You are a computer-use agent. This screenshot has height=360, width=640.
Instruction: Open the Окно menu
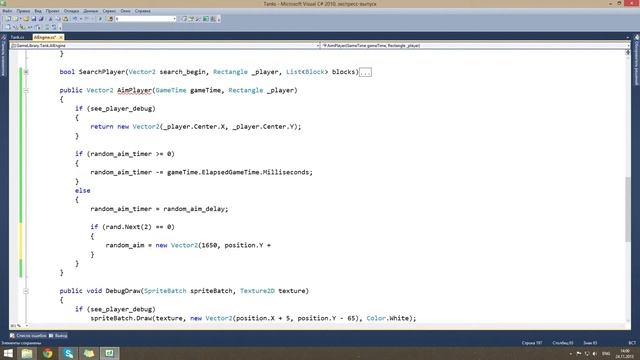pos(126,11)
